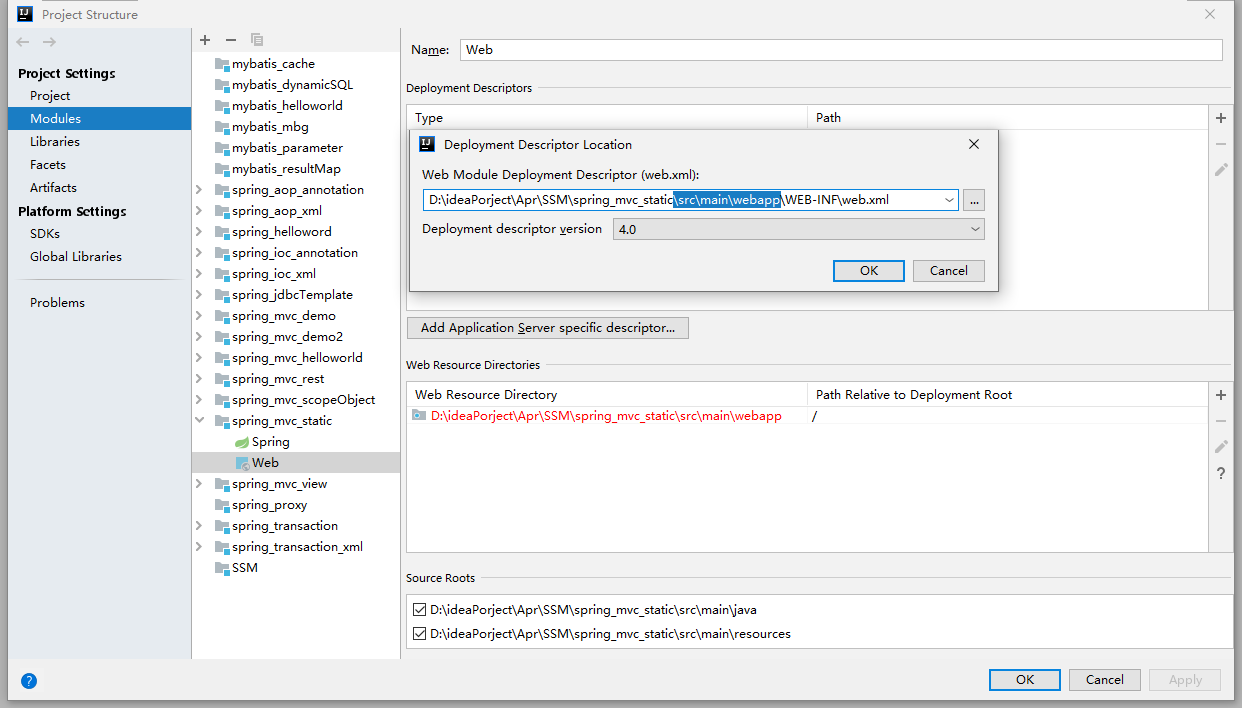Click the module Name input field
Viewport: 1242px width, 708px height.
(841, 50)
